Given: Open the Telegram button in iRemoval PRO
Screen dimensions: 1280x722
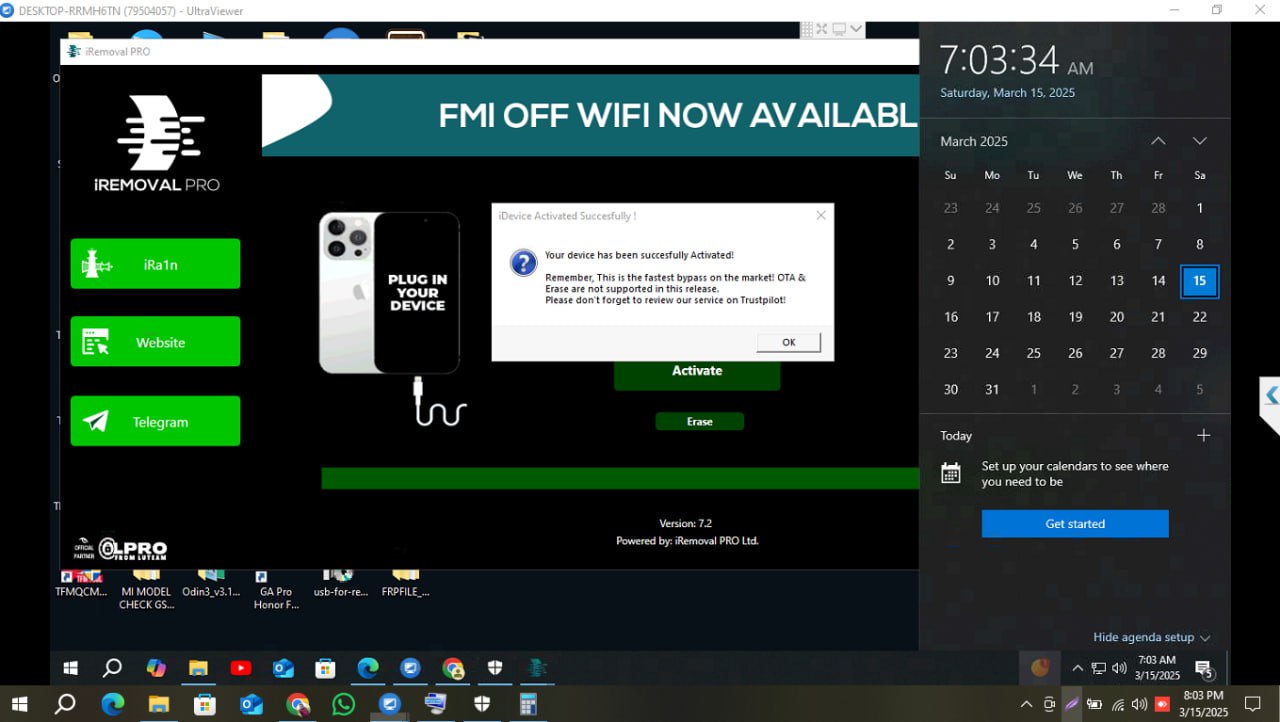Looking at the screenshot, I should tap(155, 421).
